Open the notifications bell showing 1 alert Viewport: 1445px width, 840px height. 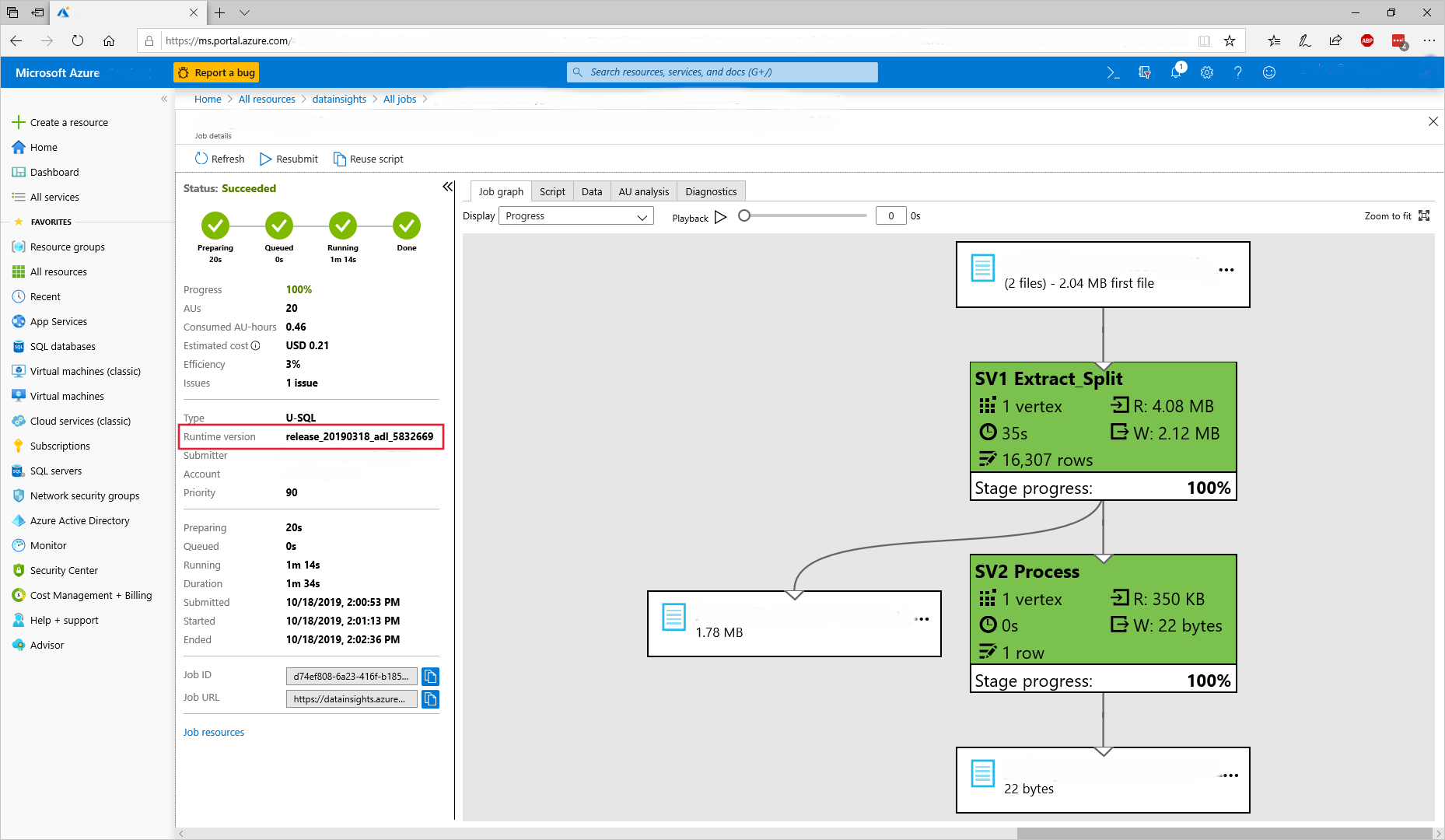1175,72
